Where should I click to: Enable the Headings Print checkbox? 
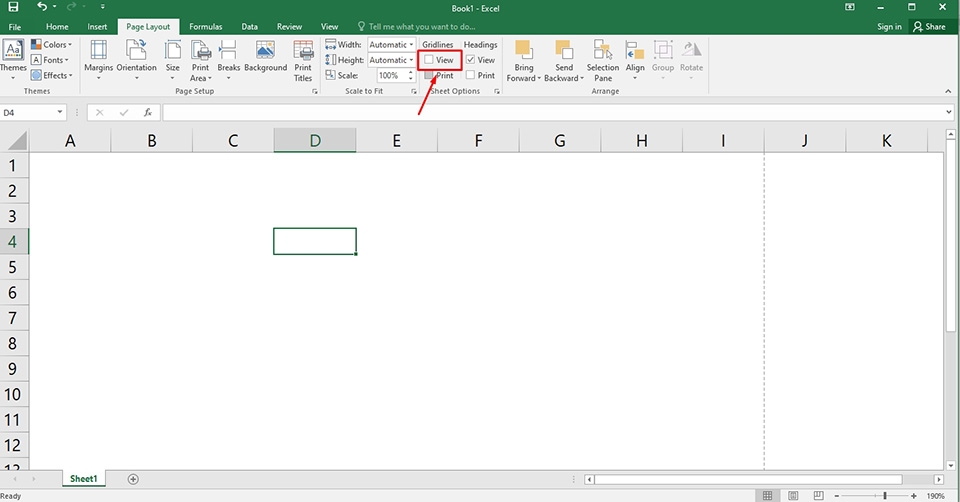pyautogui.click(x=470, y=75)
